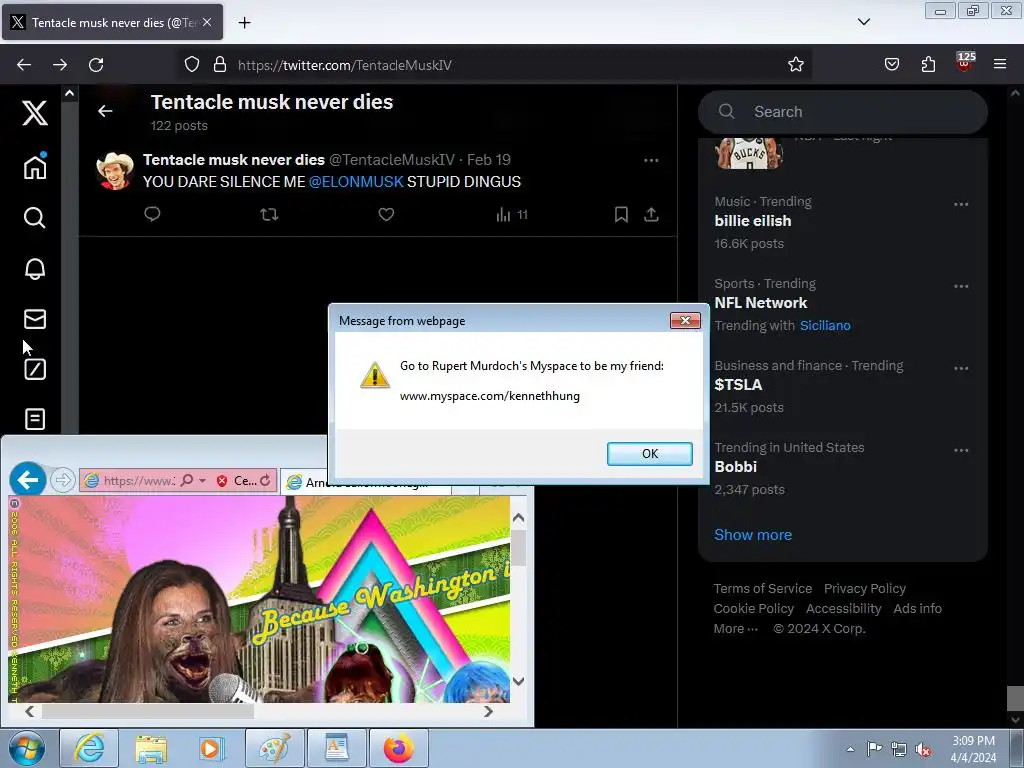Screen dimensions: 1024x768
Task: Click the Search box on X
Action: 842,112
